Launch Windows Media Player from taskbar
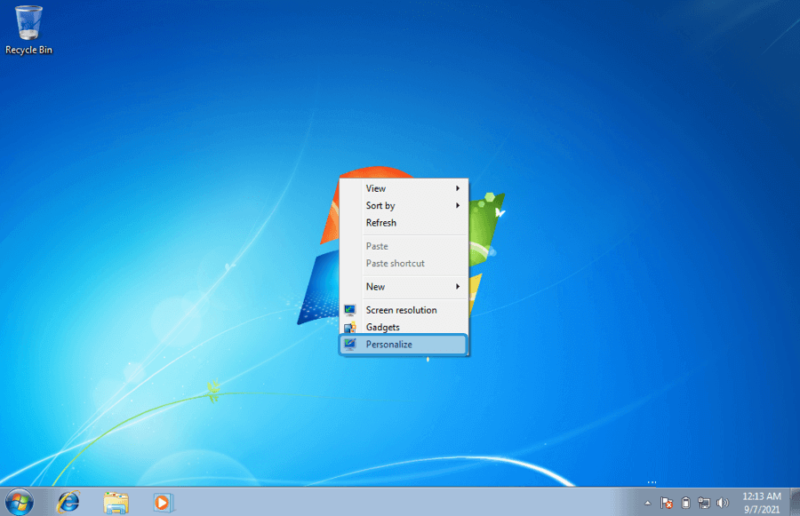 [163, 503]
